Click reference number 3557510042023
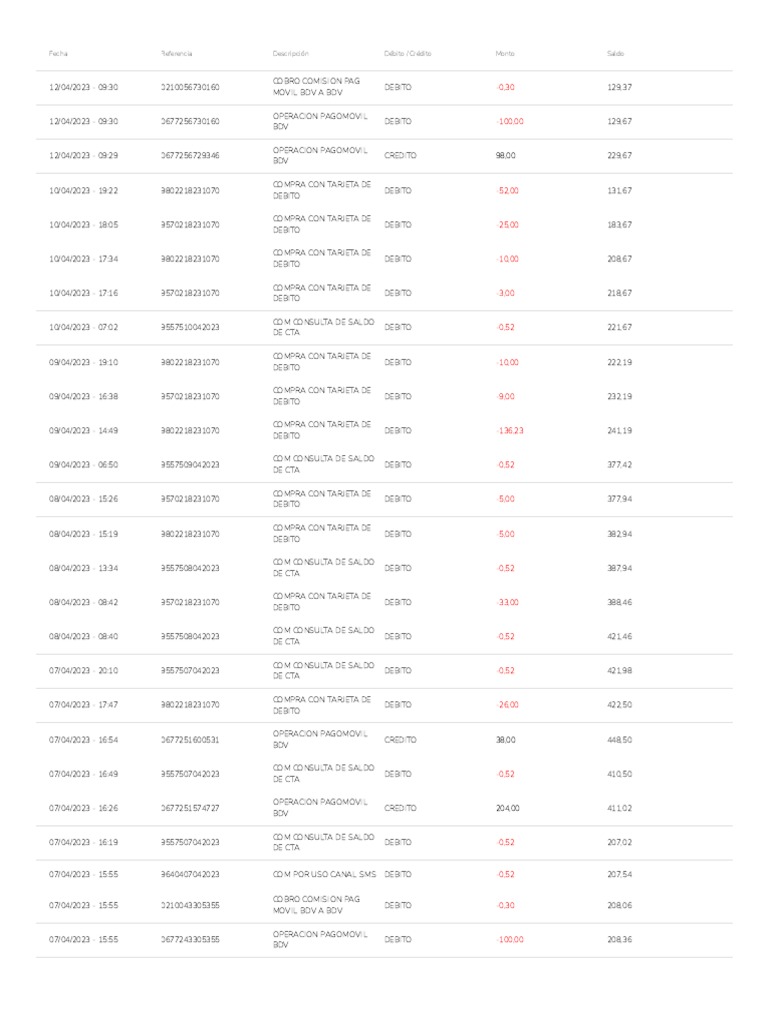The width and height of the screenshot is (768, 1024). point(190,327)
